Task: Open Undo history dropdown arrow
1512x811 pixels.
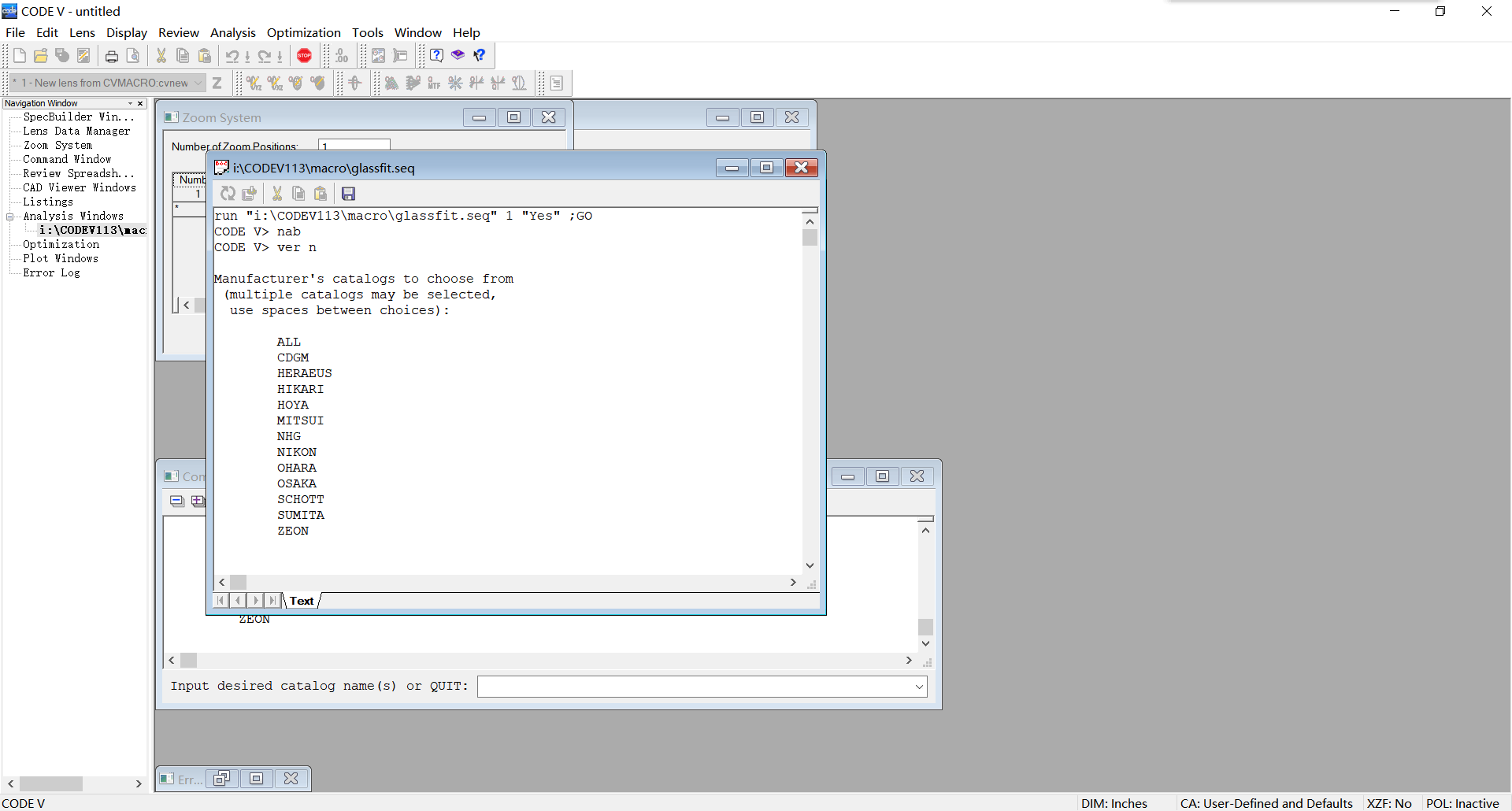Action: point(247,57)
